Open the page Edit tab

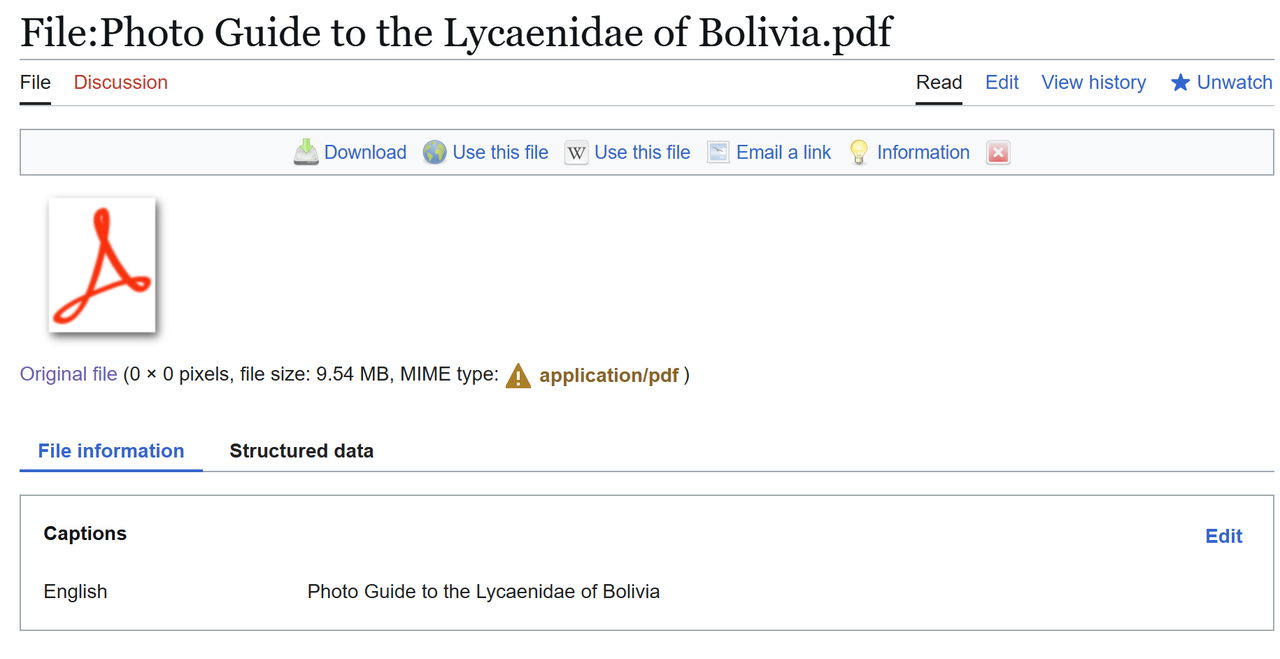point(1002,83)
